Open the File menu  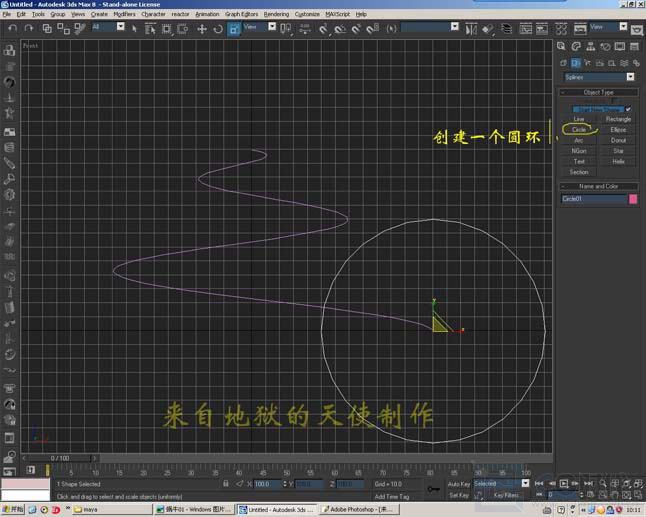[x=7, y=14]
